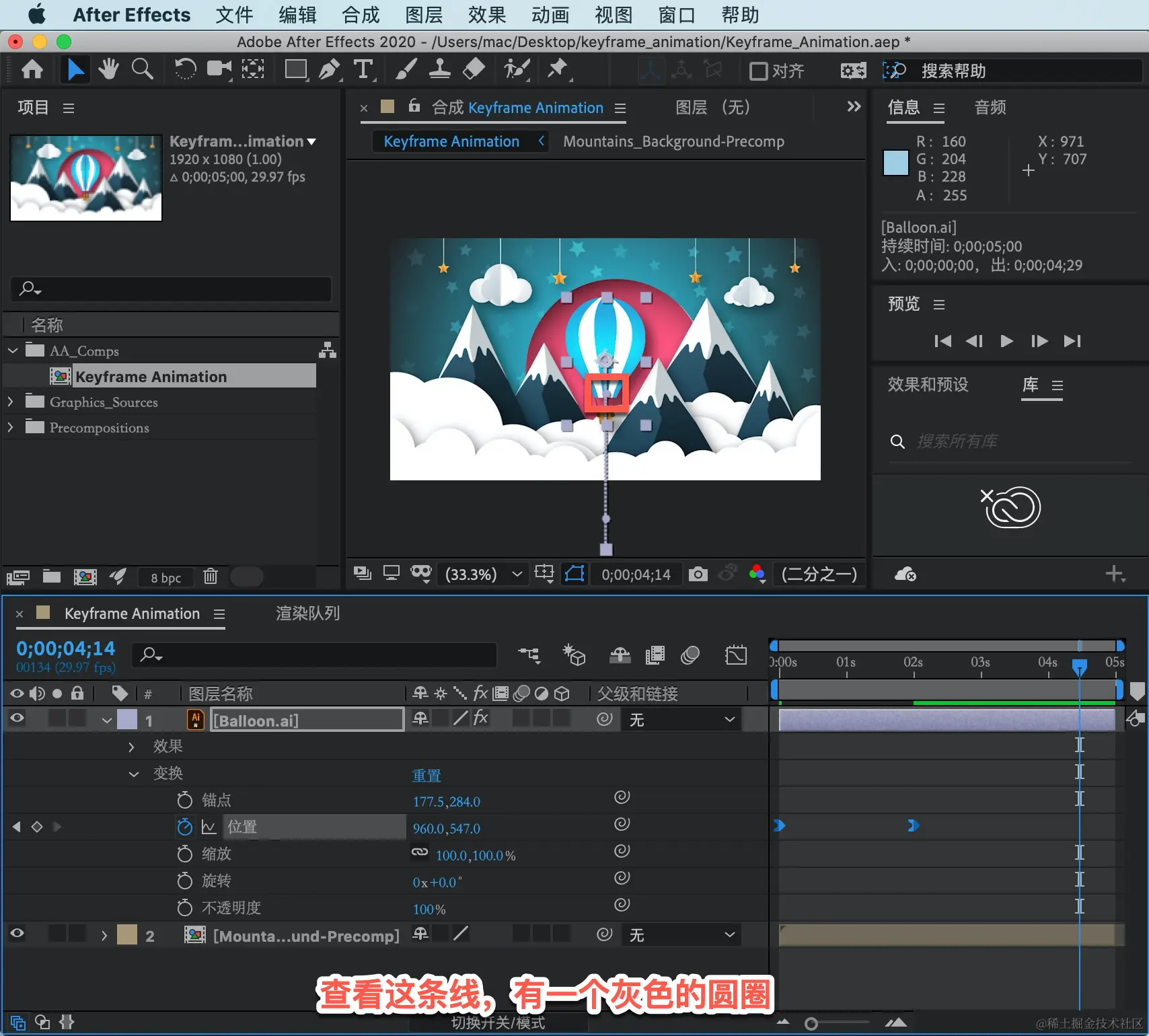Screen dimensions: 1149x1036
Task: Select the Type tool
Action: (x=363, y=69)
